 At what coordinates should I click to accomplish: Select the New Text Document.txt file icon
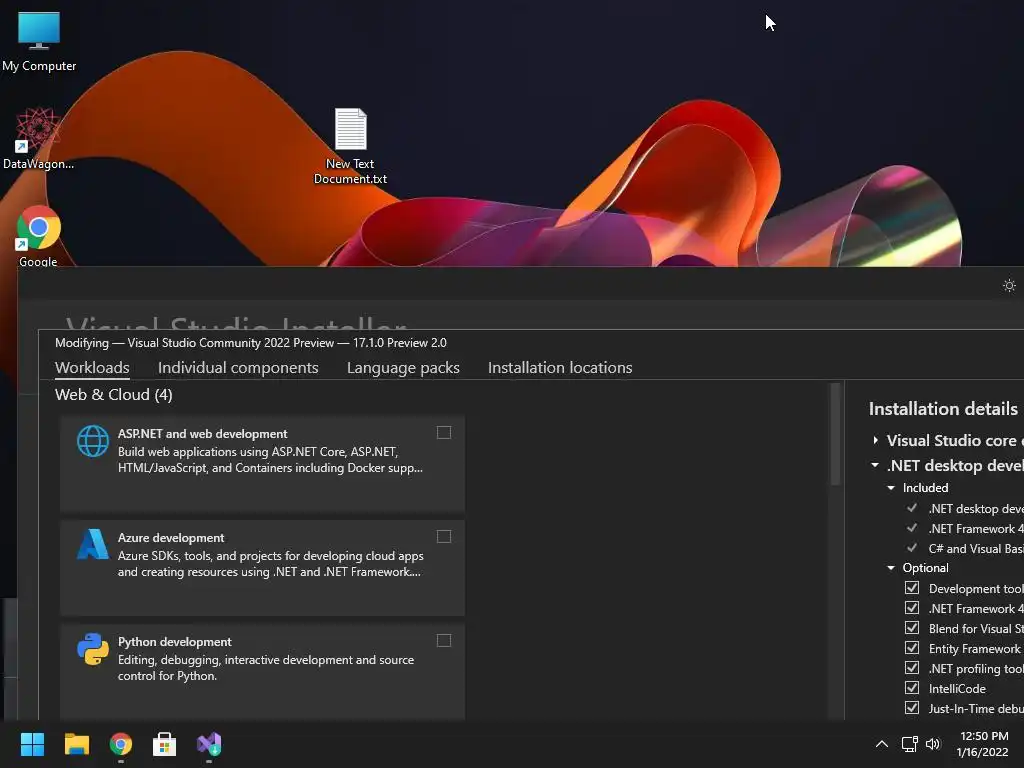tap(351, 146)
